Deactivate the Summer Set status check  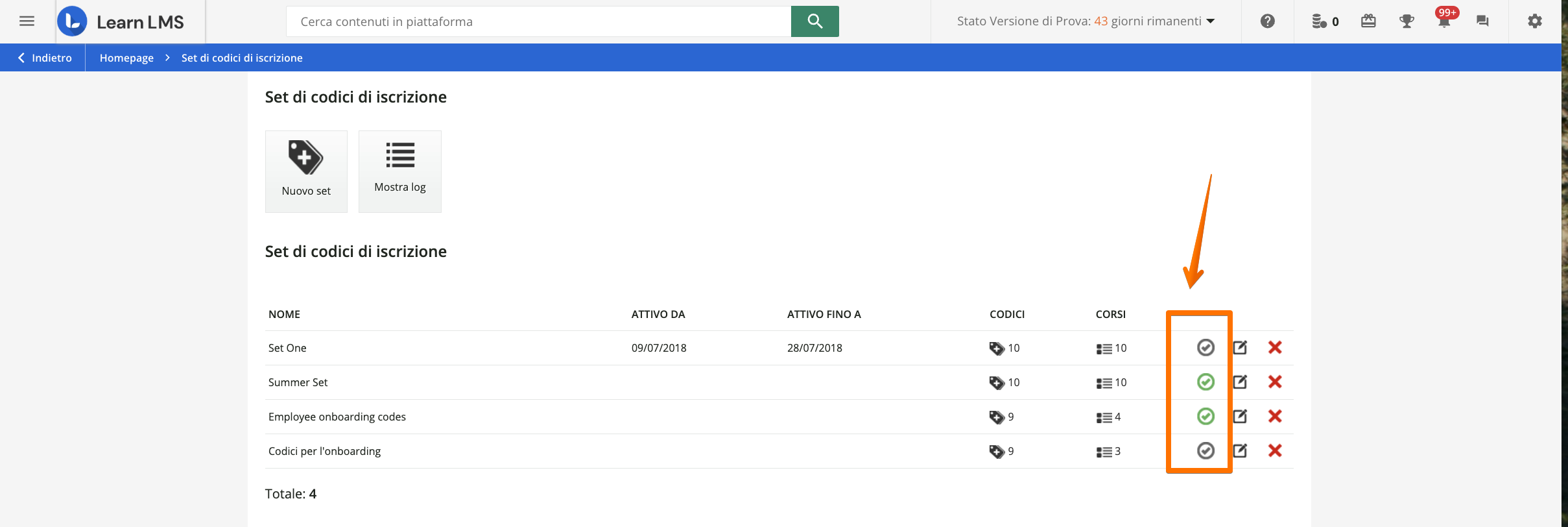[x=1206, y=382]
